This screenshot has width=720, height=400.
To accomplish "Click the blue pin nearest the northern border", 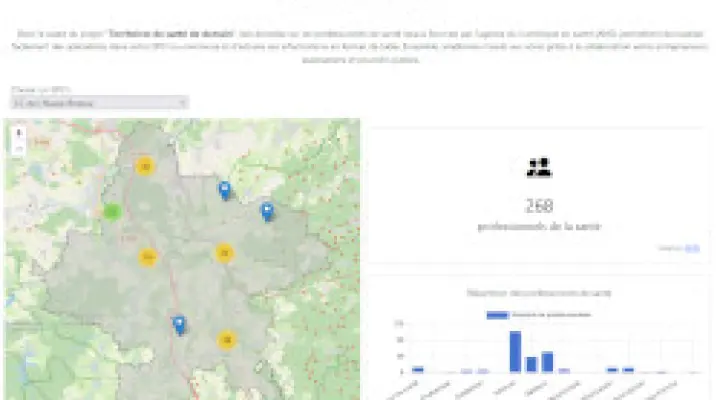I will [x=225, y=189].
